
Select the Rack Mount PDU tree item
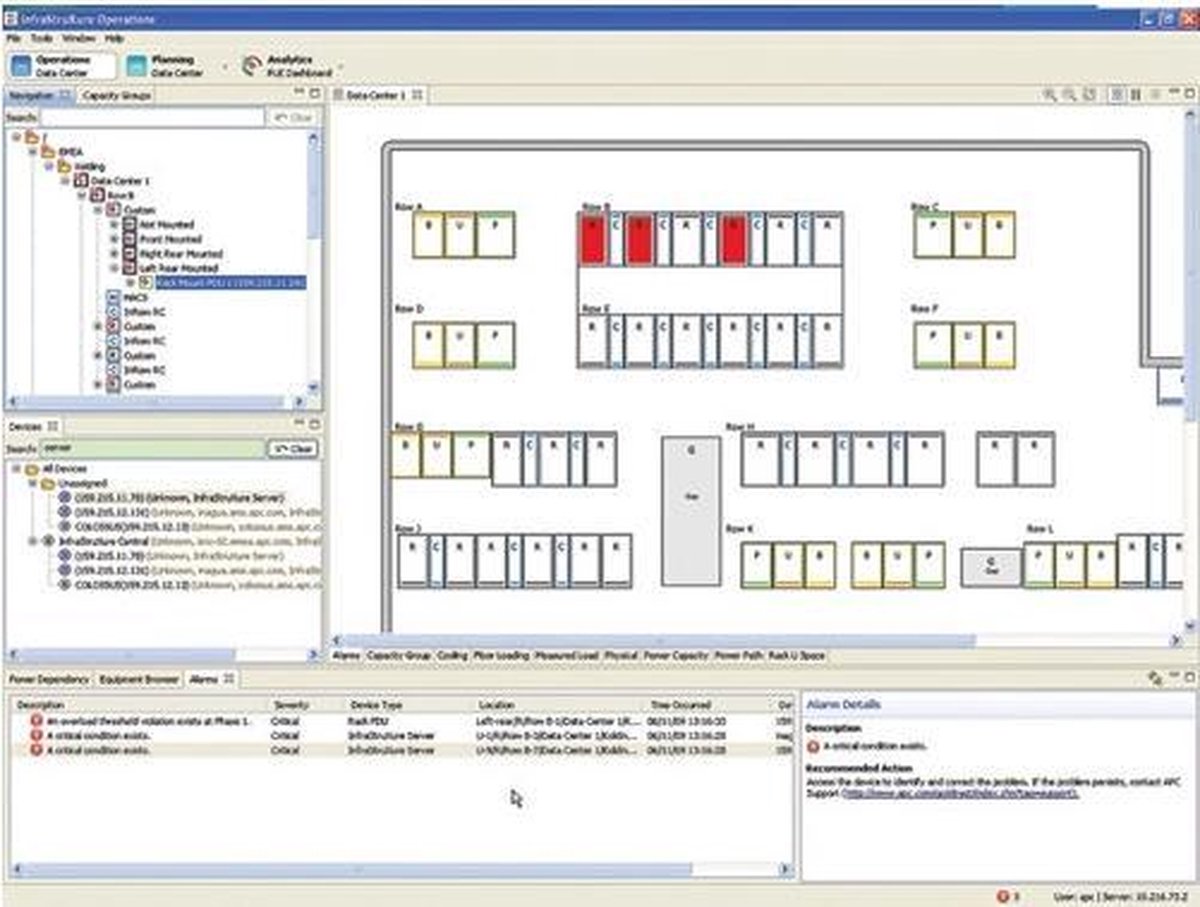pyautogui.click(x=230, y=283)
